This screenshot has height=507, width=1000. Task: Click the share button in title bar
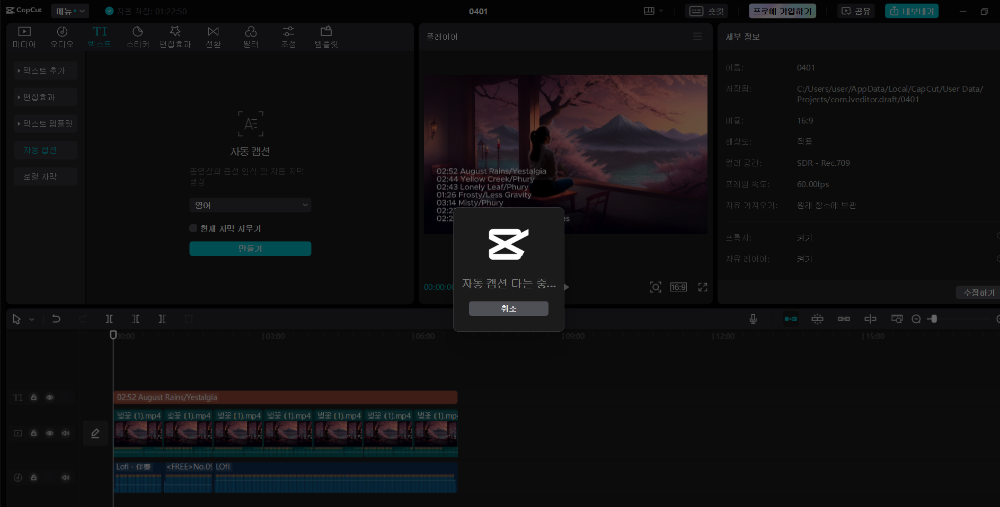tap(855, 11)
